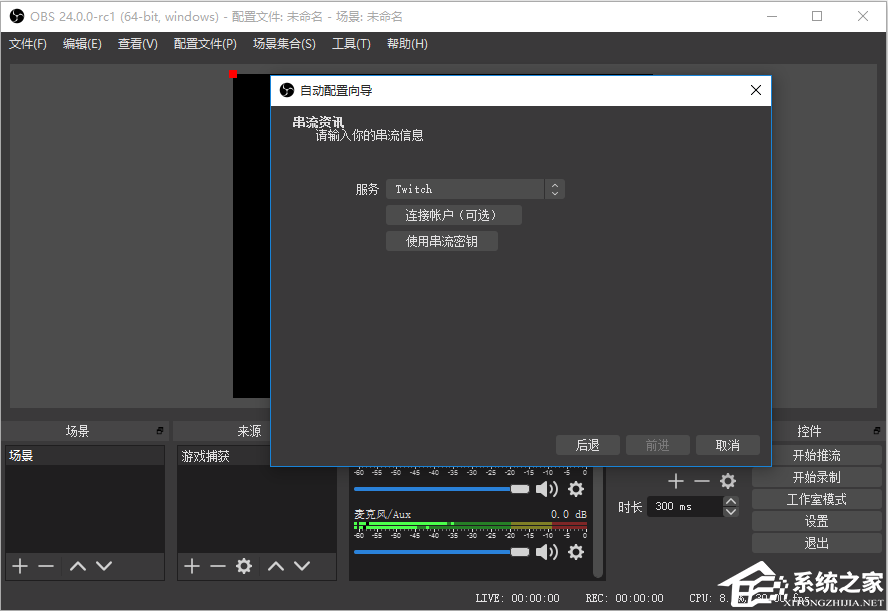This screenshot has height=611, width=888.
Task: Open transition properties gear icon
Action: pos(728,481)
